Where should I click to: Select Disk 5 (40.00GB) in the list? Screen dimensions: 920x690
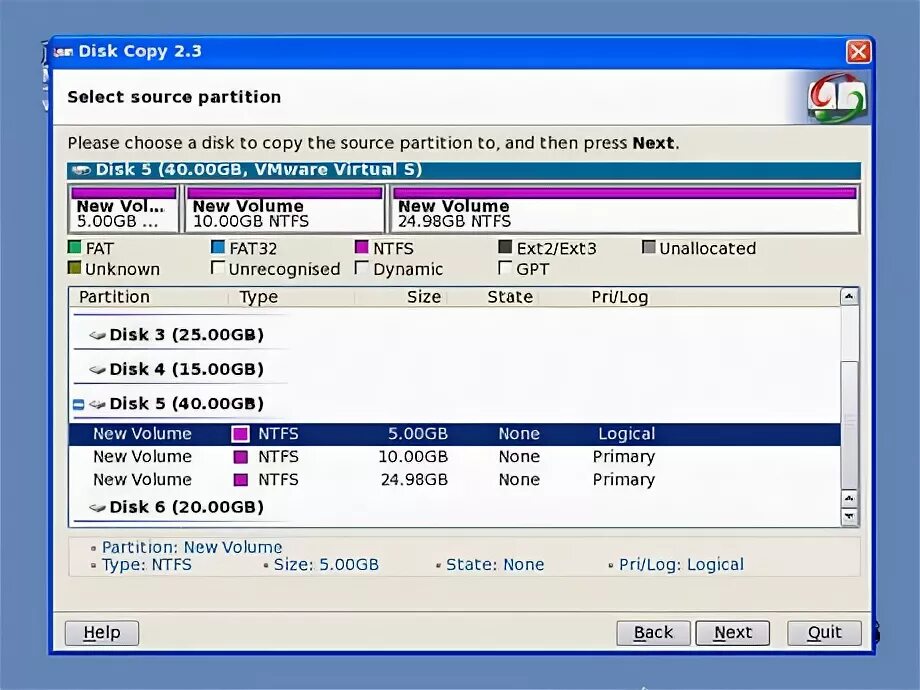[186, 404]
